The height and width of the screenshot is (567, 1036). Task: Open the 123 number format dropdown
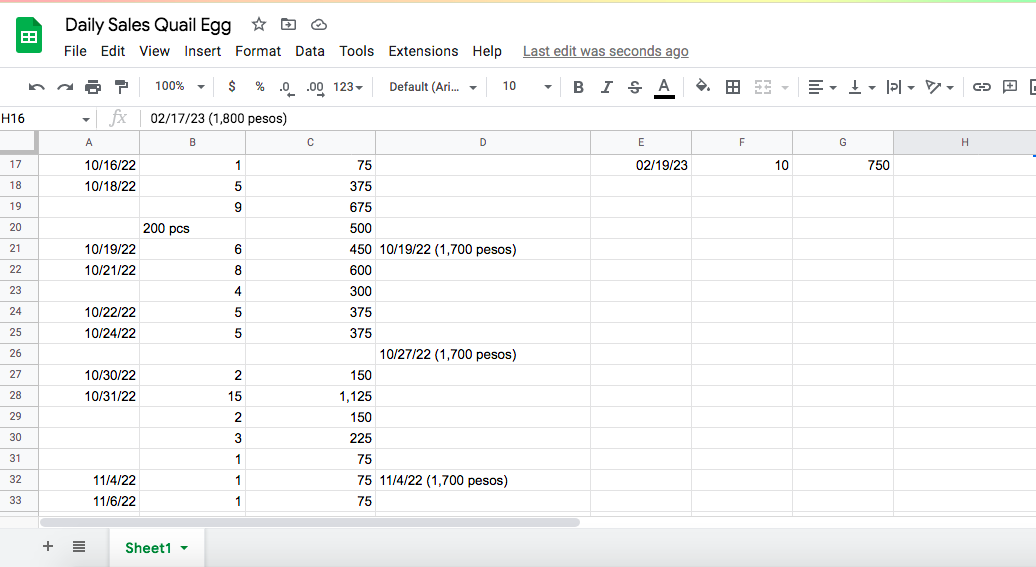tap(348, 87)
